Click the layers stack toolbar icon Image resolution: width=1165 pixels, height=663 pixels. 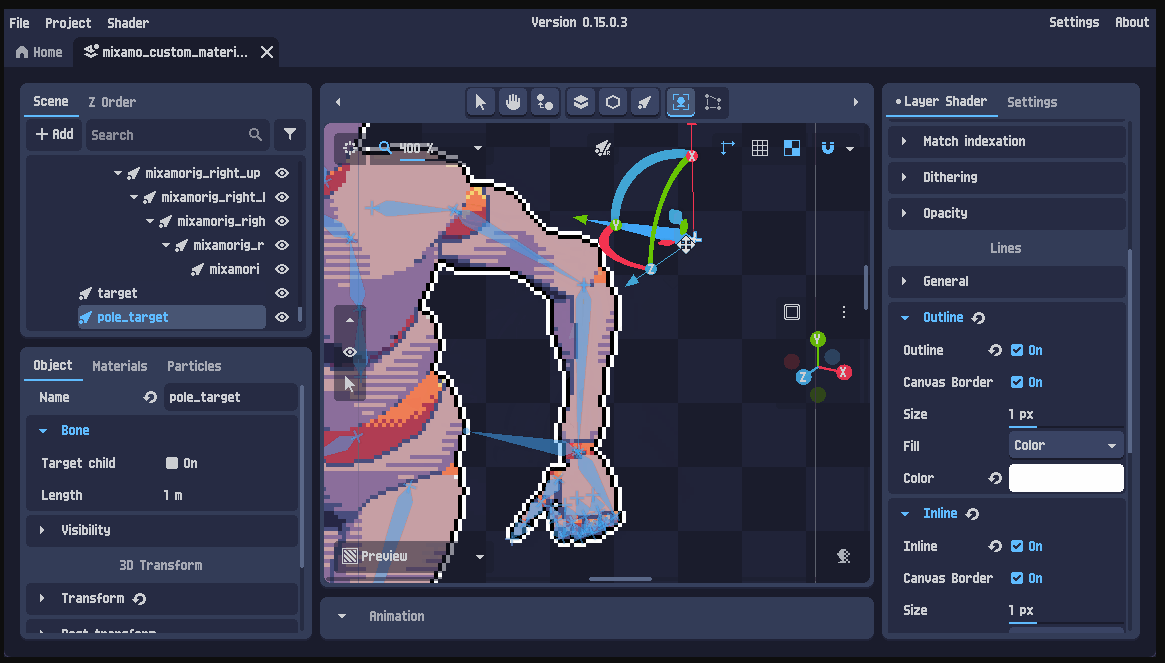point(581,102)
